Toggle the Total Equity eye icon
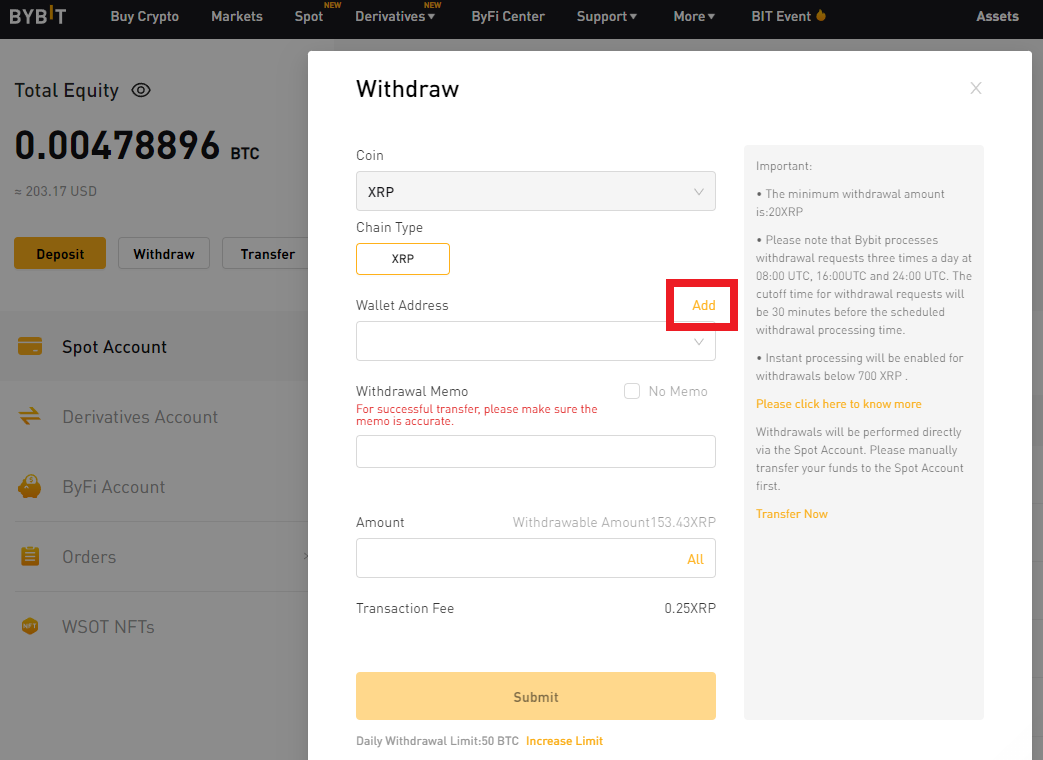The width and height of the screenshot is (1043, 760). (141, 90)
